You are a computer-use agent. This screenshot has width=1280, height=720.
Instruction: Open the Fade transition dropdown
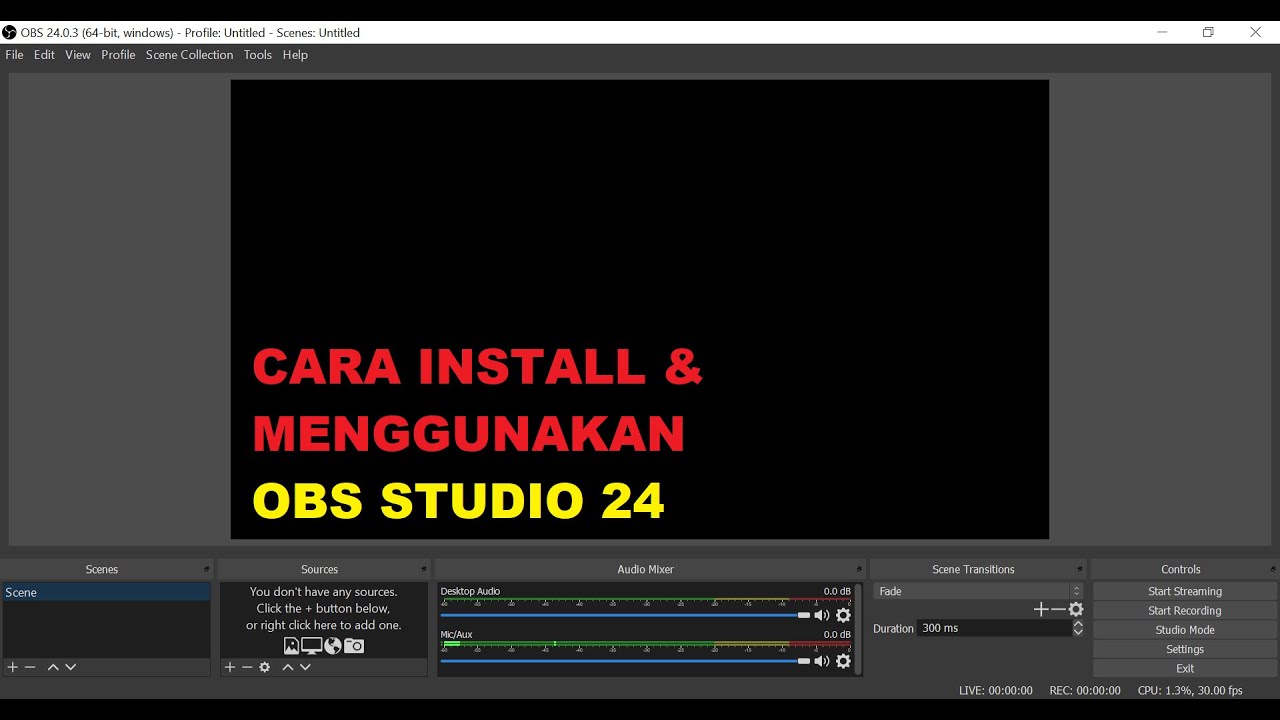978,591
